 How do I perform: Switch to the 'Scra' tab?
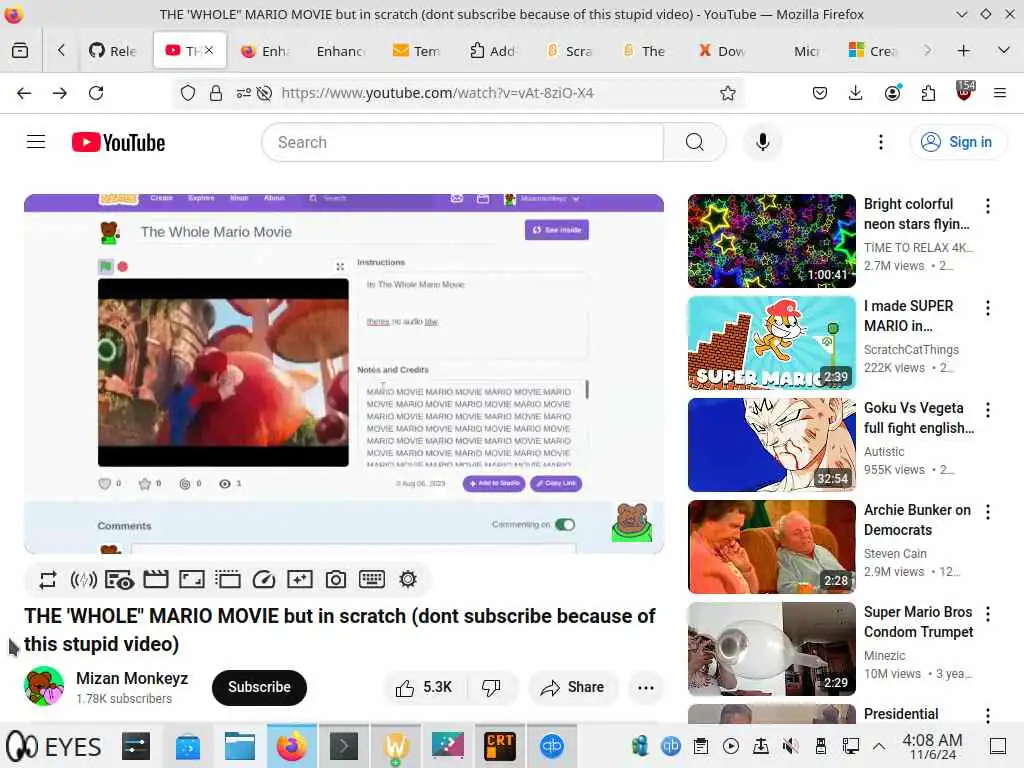[571, 50]
